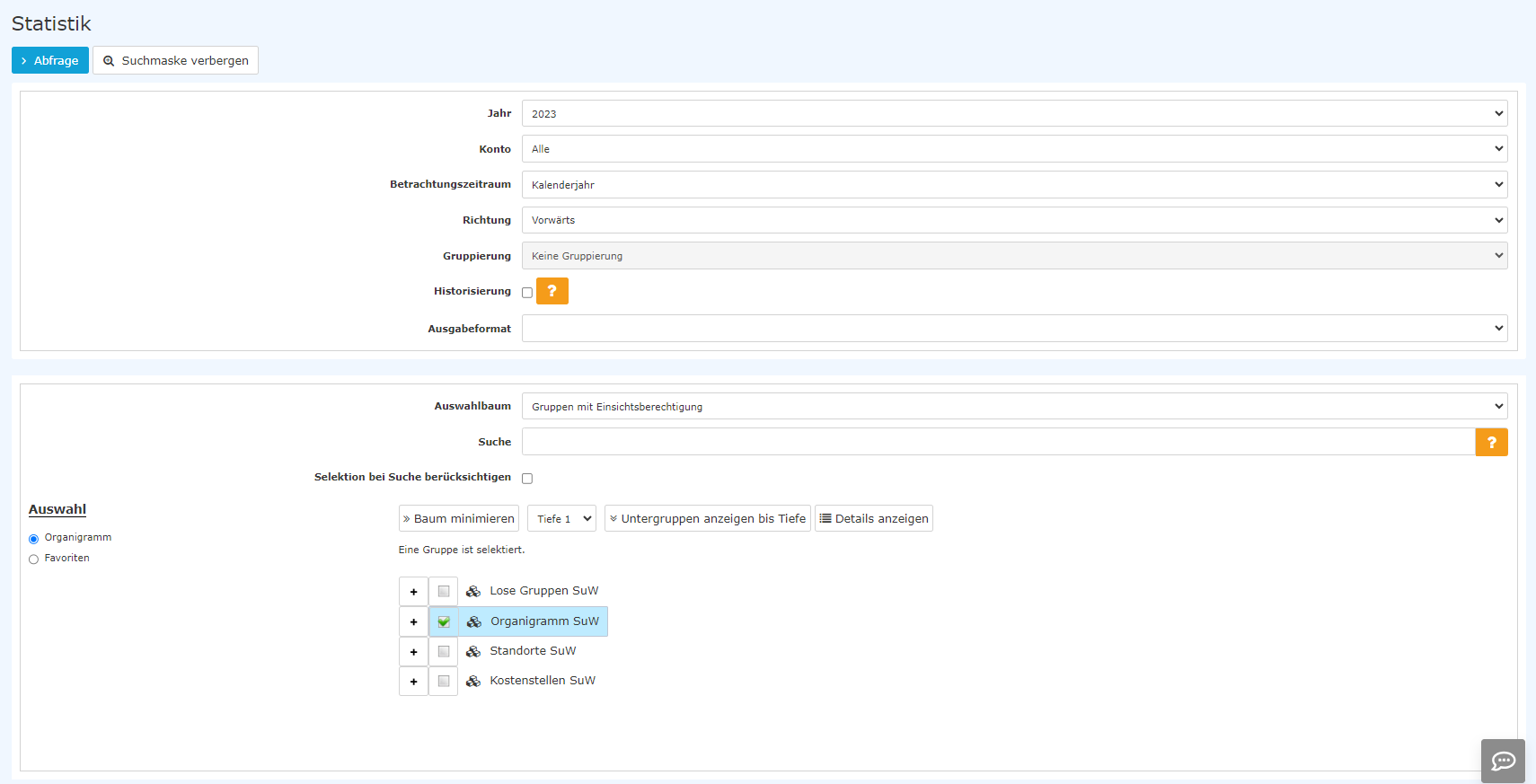This screenshot has height=784, width=1536.
Task: Toggle Selektion bei Suche berücksichtigen checkbox
Action: pyautogui.click(x=527, y=479)
